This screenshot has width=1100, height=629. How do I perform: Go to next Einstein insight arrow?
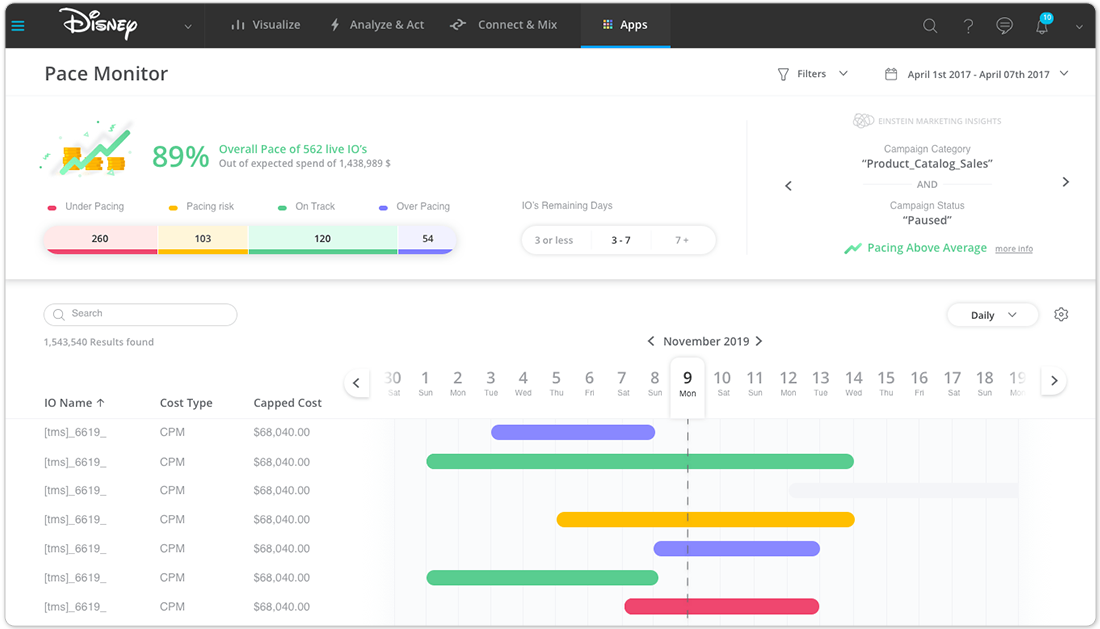click(x=1065, y=182)
